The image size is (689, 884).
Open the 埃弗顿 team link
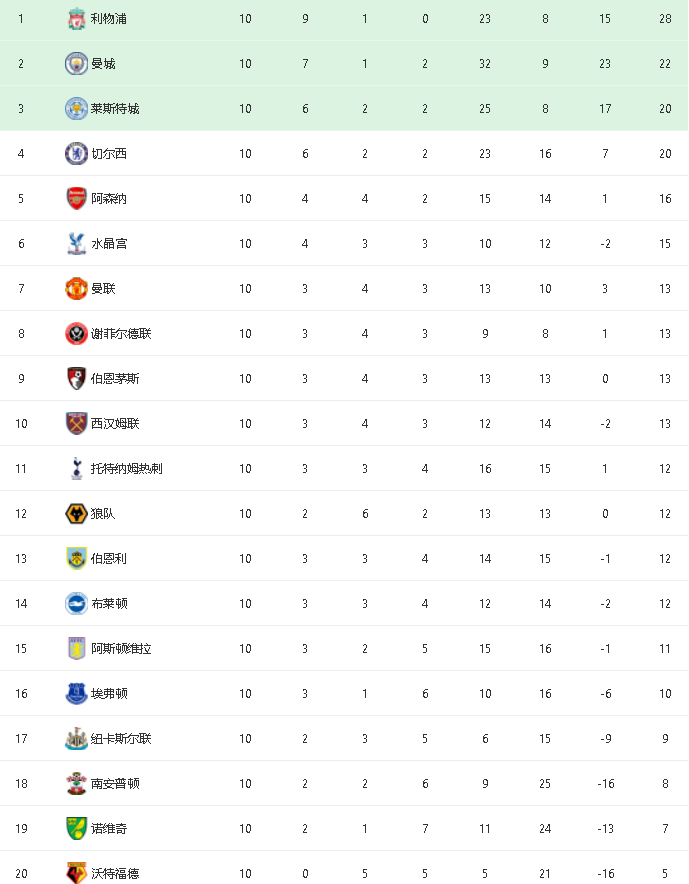pyautogui.click(x=109, y=693)
